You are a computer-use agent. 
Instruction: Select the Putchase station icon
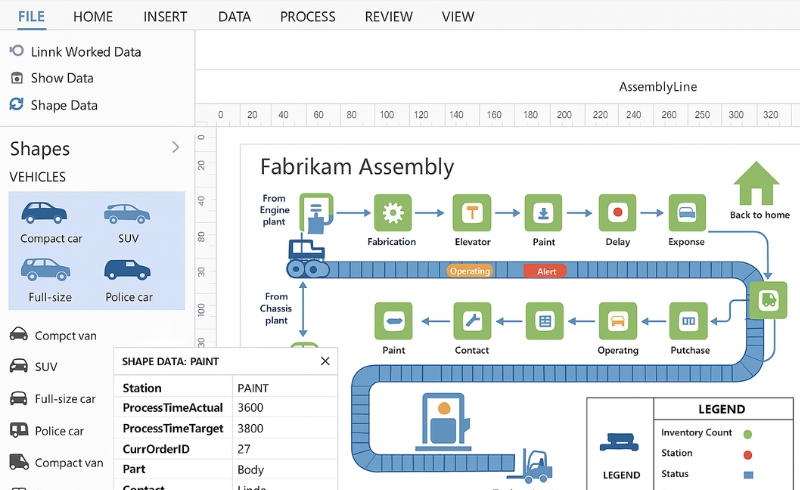point(688,321)
